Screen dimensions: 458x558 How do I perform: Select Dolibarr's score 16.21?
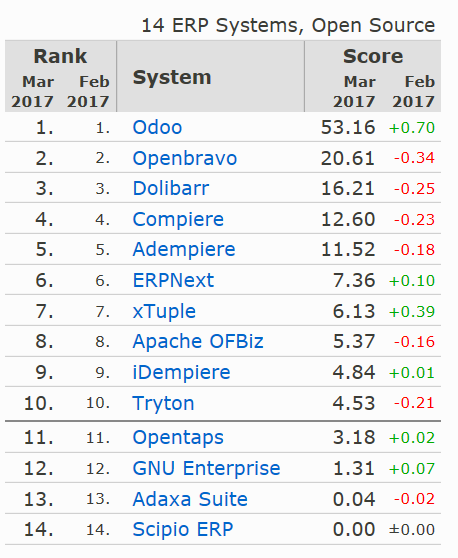coord(348,189)
